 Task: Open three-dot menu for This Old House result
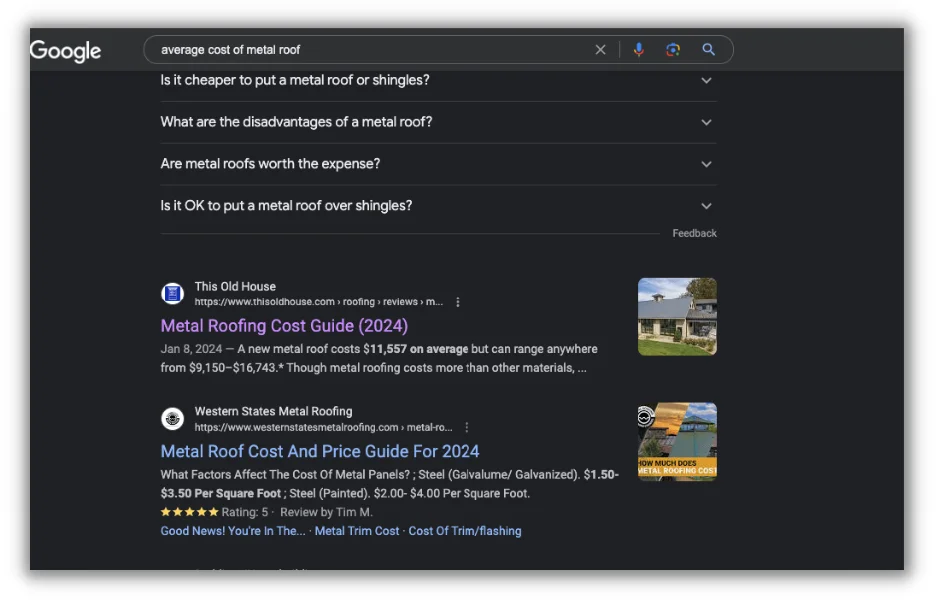pos(458,302)
